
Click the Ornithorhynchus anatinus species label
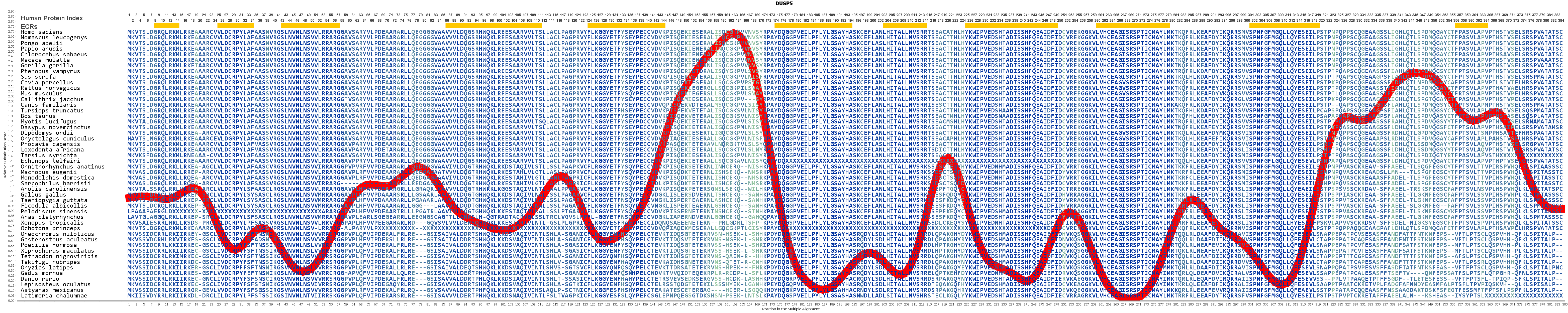[x=63, y=167]
